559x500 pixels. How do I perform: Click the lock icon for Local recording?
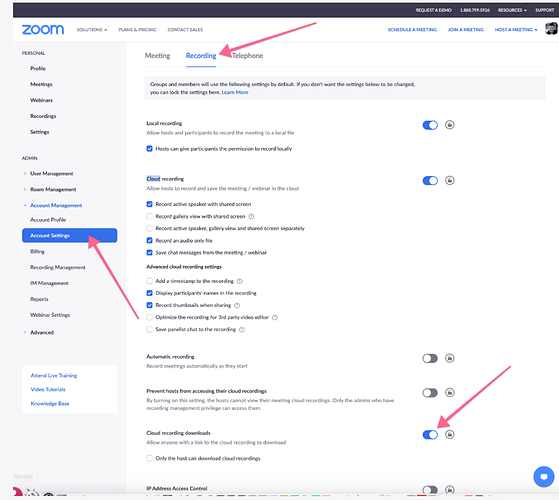coord(450,125)
